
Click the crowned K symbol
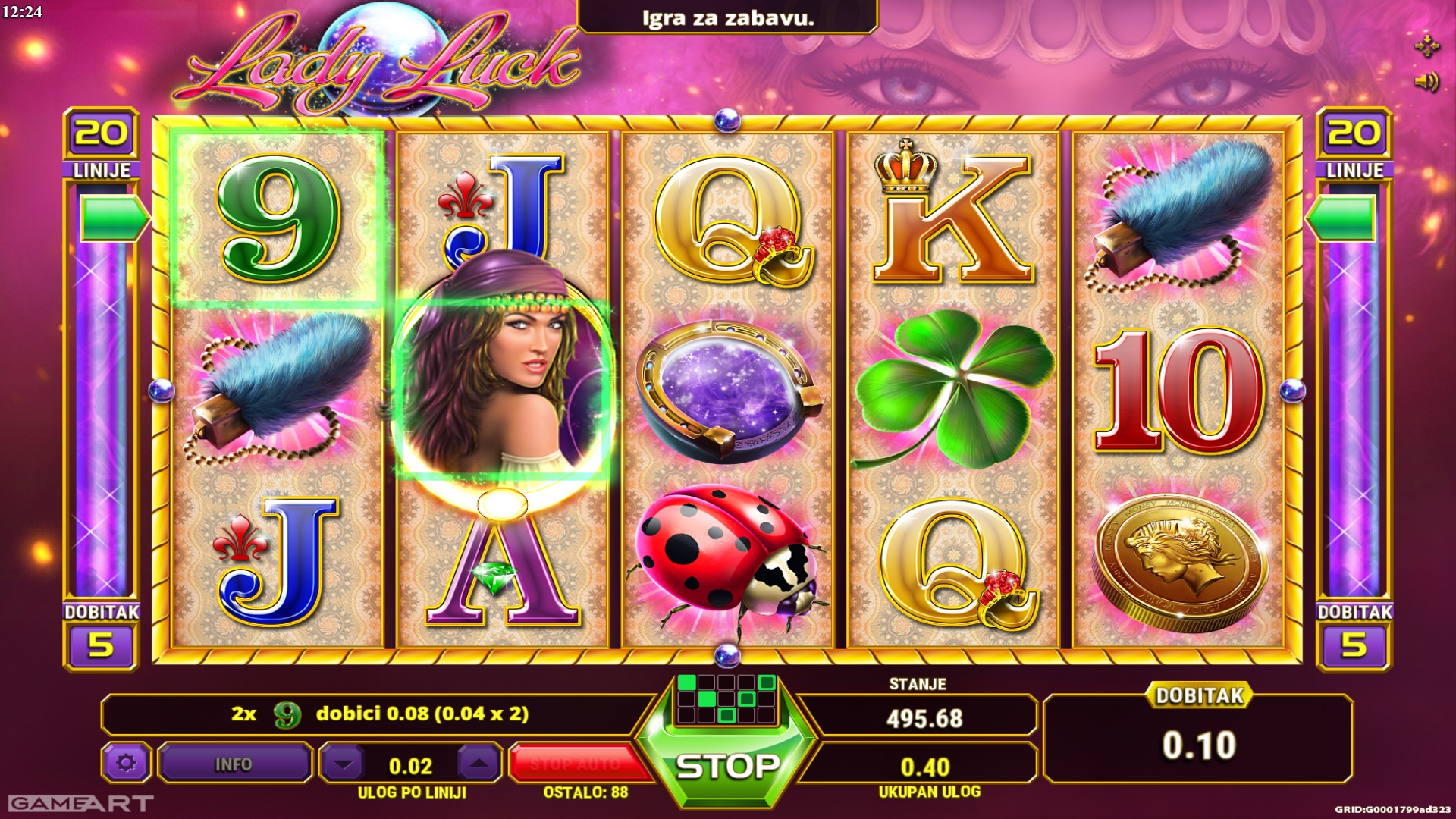(954, 212)
